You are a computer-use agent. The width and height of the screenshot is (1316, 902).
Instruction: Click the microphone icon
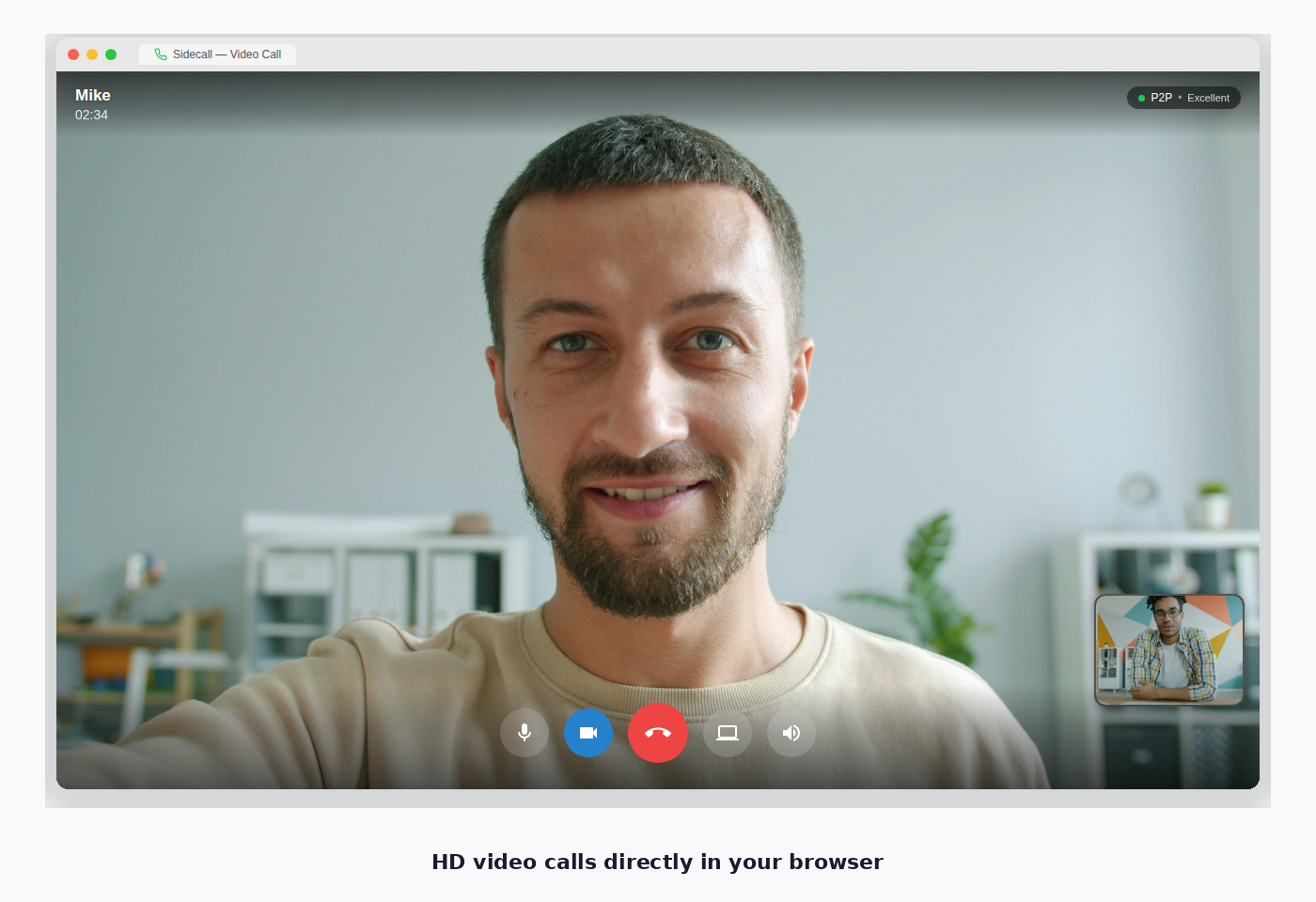pyautogui.click(x=525, y=733)
